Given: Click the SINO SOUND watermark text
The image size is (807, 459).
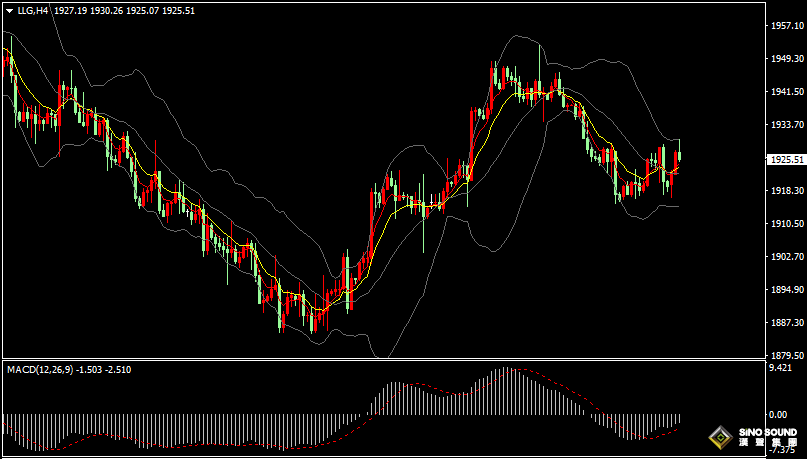Looking at the screenshot, I should tap(767, 437).
